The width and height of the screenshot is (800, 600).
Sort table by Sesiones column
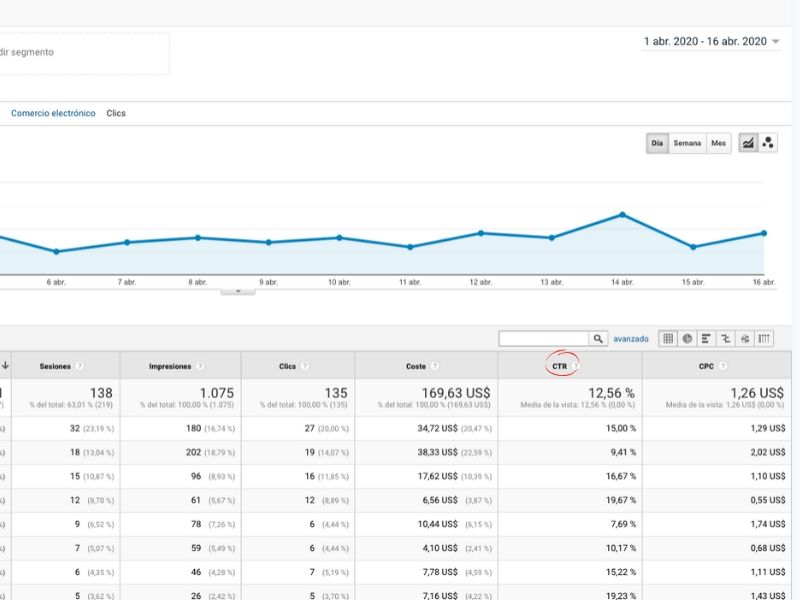(x=55, y=366)
